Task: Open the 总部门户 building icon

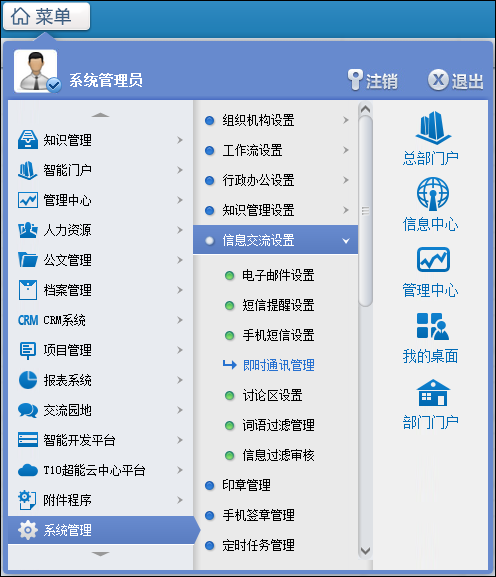Action: click(x=433, y=128)
